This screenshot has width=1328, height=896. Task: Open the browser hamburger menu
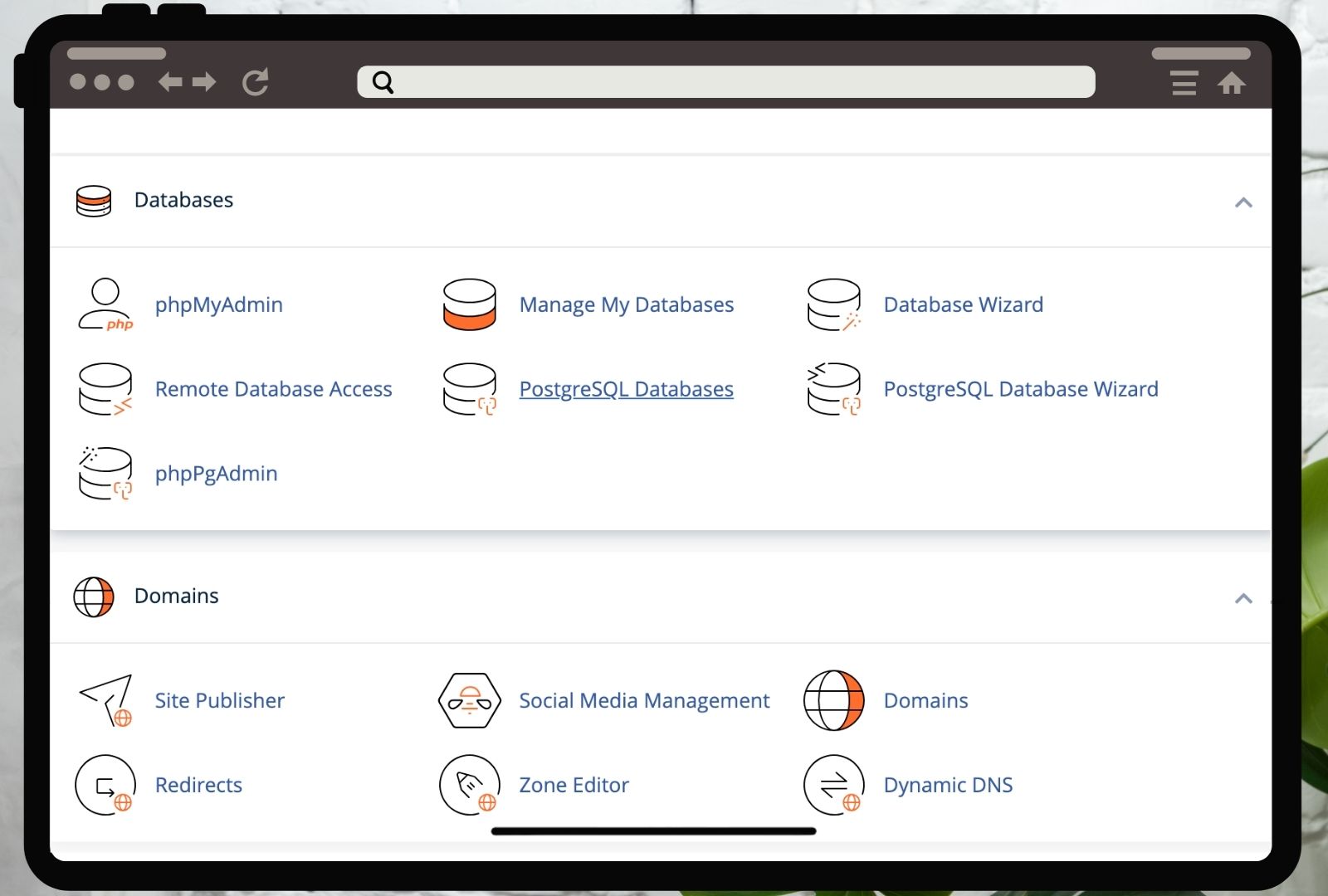1184,83
